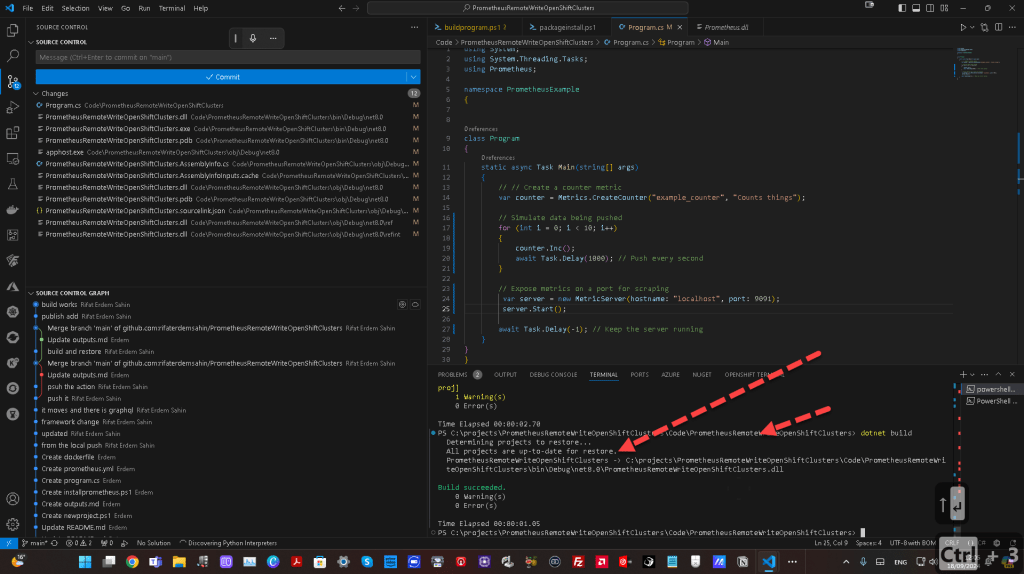The image size is (1024, 574).
Task: Close the Program.cs editor tab
Action: tap(680, 27)
